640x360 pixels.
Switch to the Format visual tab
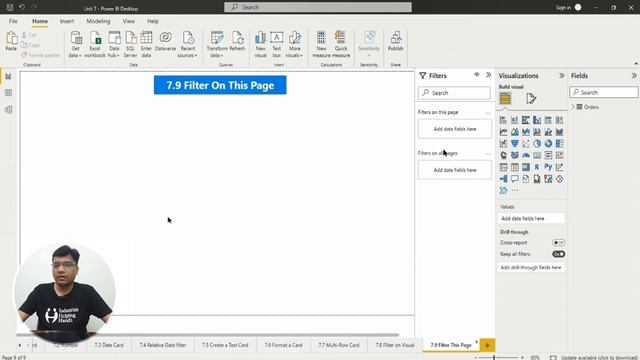(531, 98)
